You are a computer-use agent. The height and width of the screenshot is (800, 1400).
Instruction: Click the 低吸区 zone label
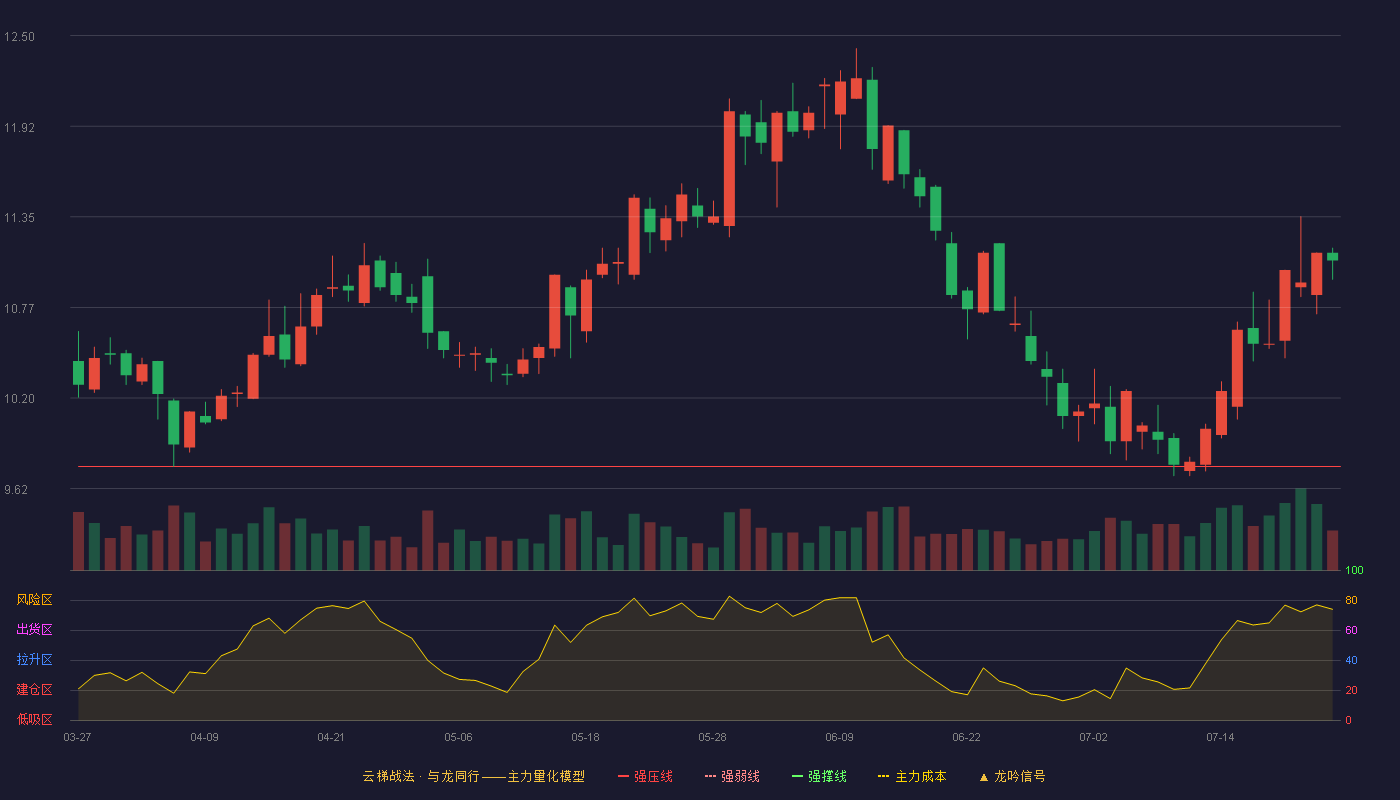(x=34, y=720)
